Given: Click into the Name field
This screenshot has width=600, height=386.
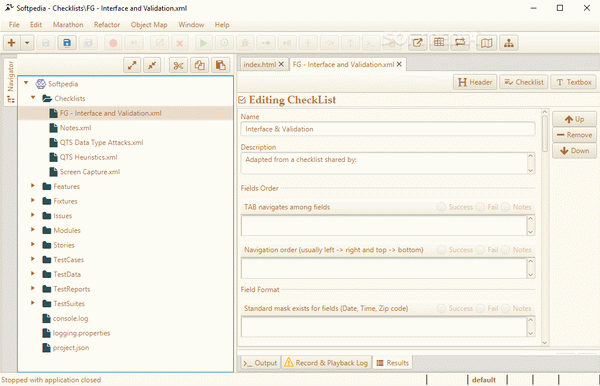Looking at the screenshot, I should pos(388,129).
